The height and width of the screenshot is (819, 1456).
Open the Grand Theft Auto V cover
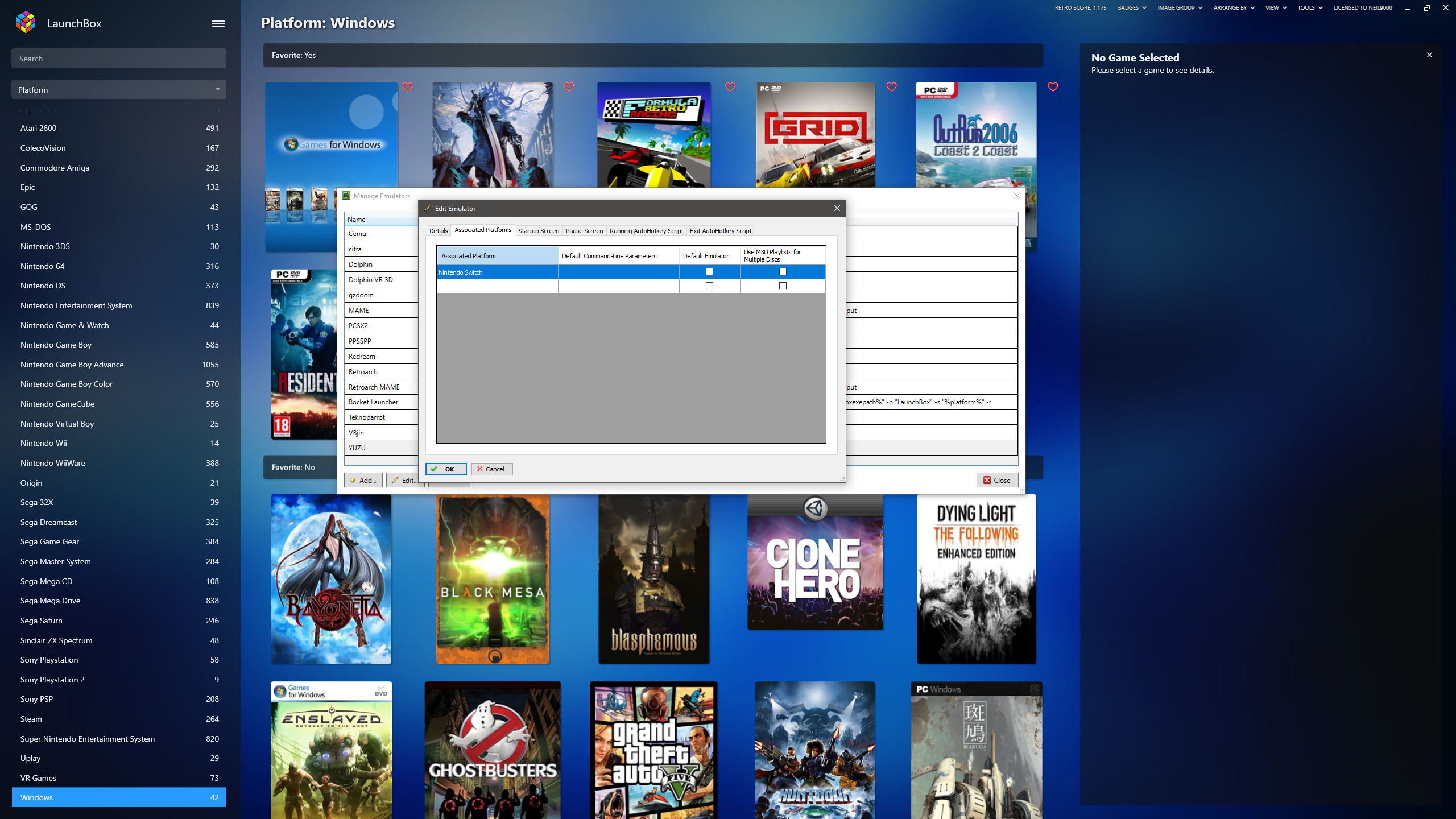653,750
